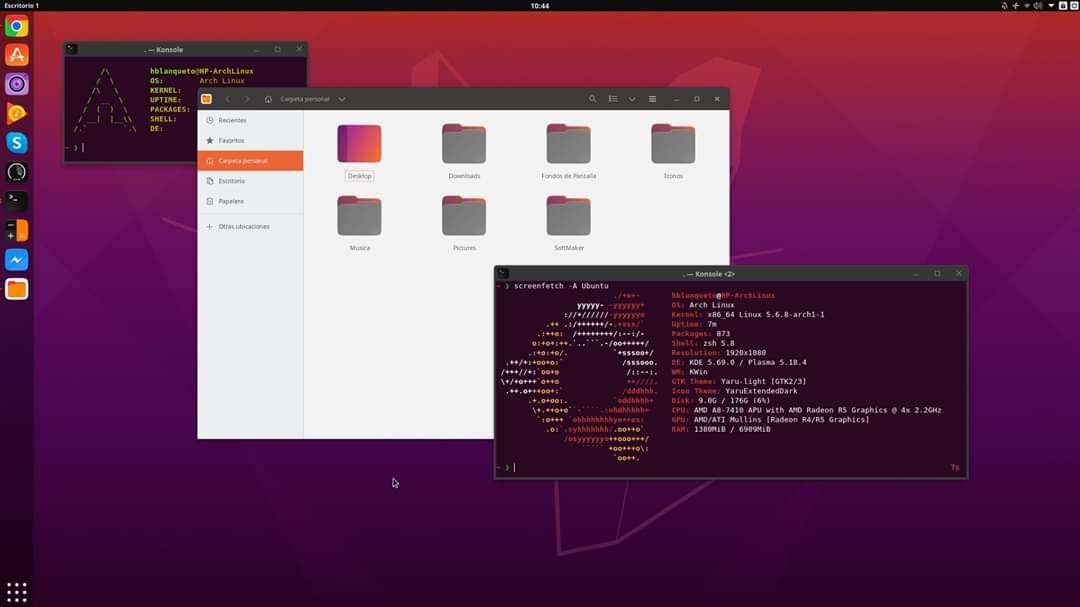Show all applications grid button
The image size is (1080, 607).
[x=17, y=592]
